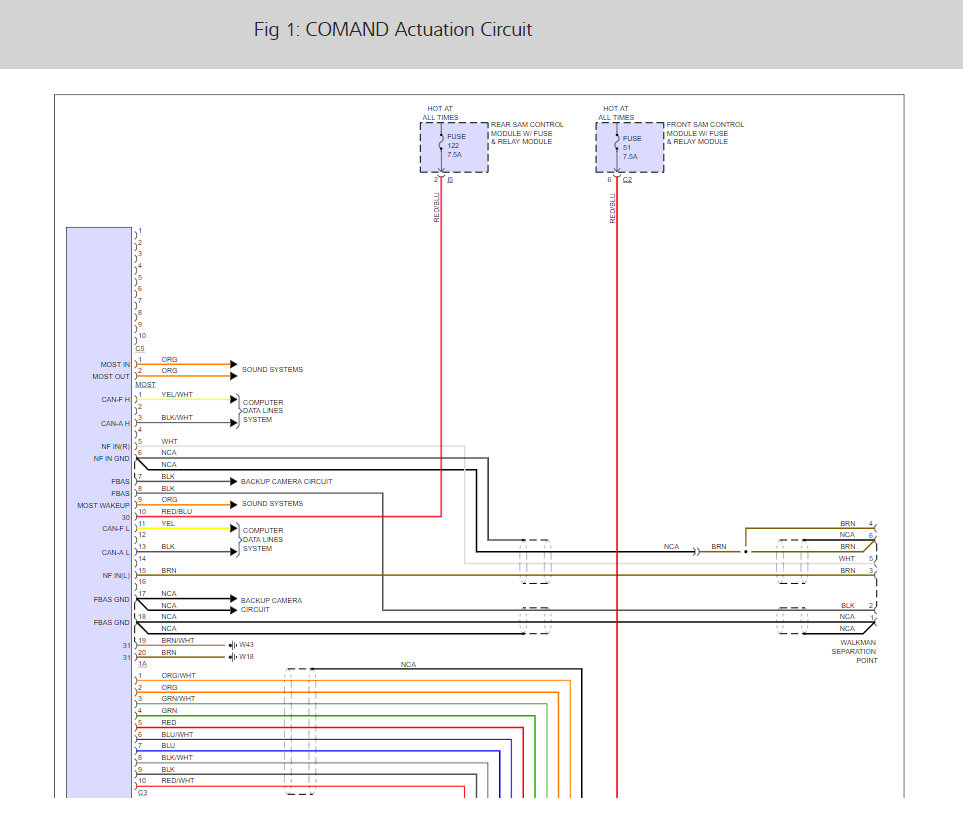Click the splice dot next to the NCA BRN label
Image resolution: width=963 pixels, height=819 pixels.
tap(745, 551)
